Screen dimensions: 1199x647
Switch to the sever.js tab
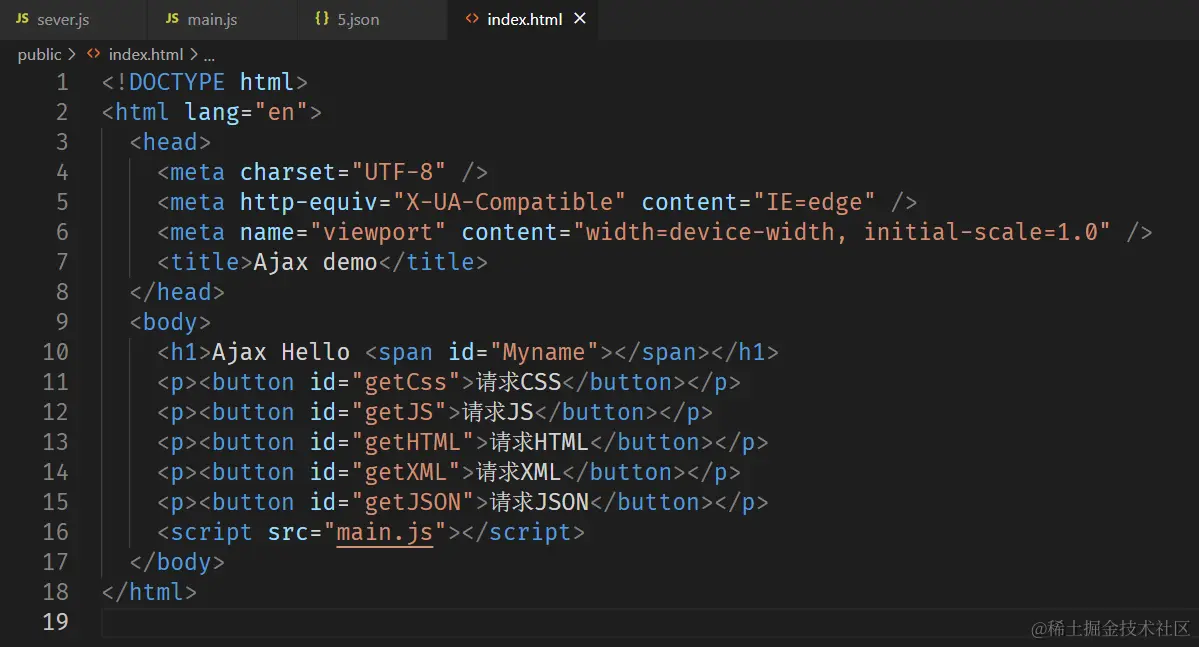pyautogui.click(x=62, y=20)
